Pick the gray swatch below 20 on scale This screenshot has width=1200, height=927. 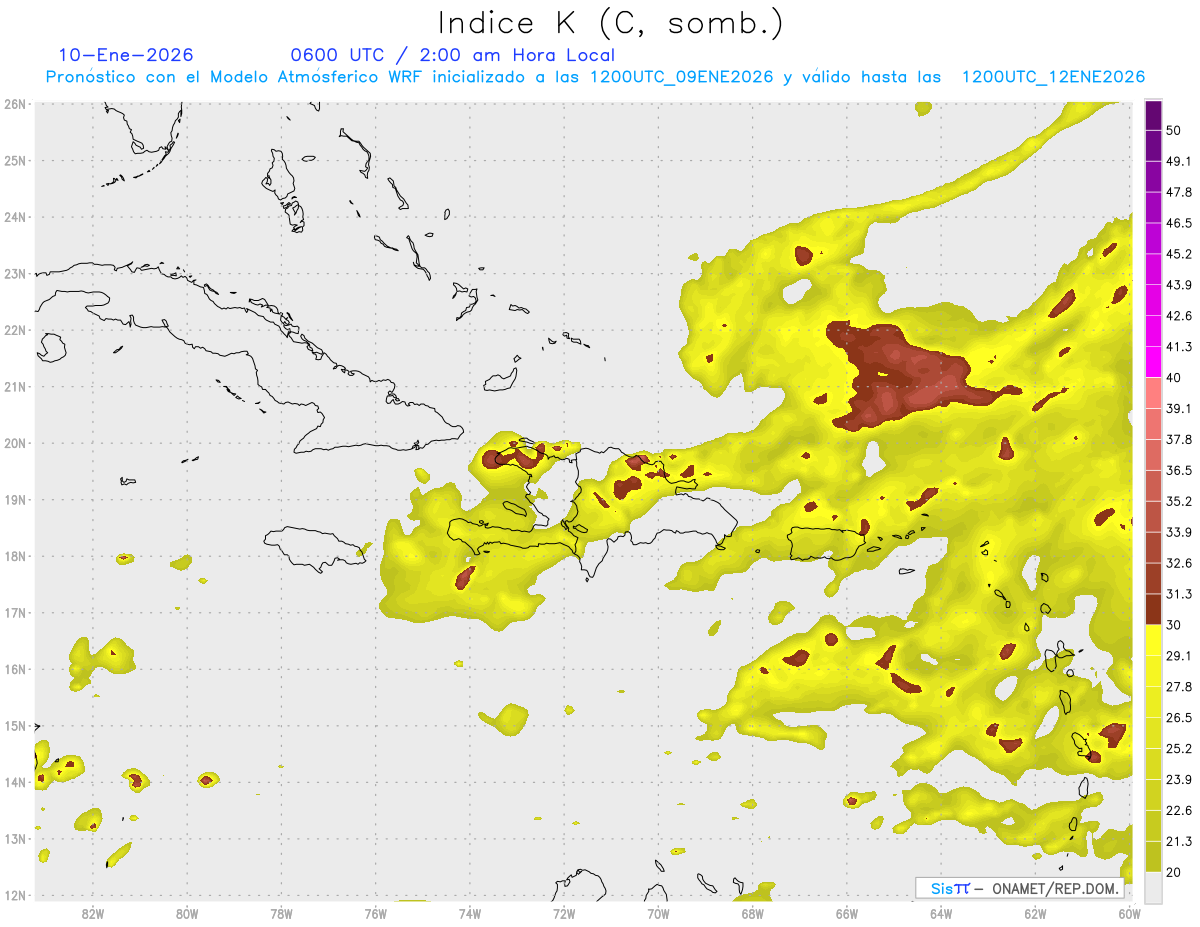1153,886
